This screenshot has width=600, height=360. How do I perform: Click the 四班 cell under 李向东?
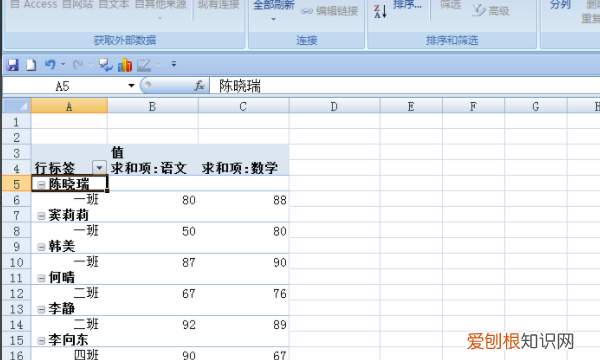coord(69,354)
